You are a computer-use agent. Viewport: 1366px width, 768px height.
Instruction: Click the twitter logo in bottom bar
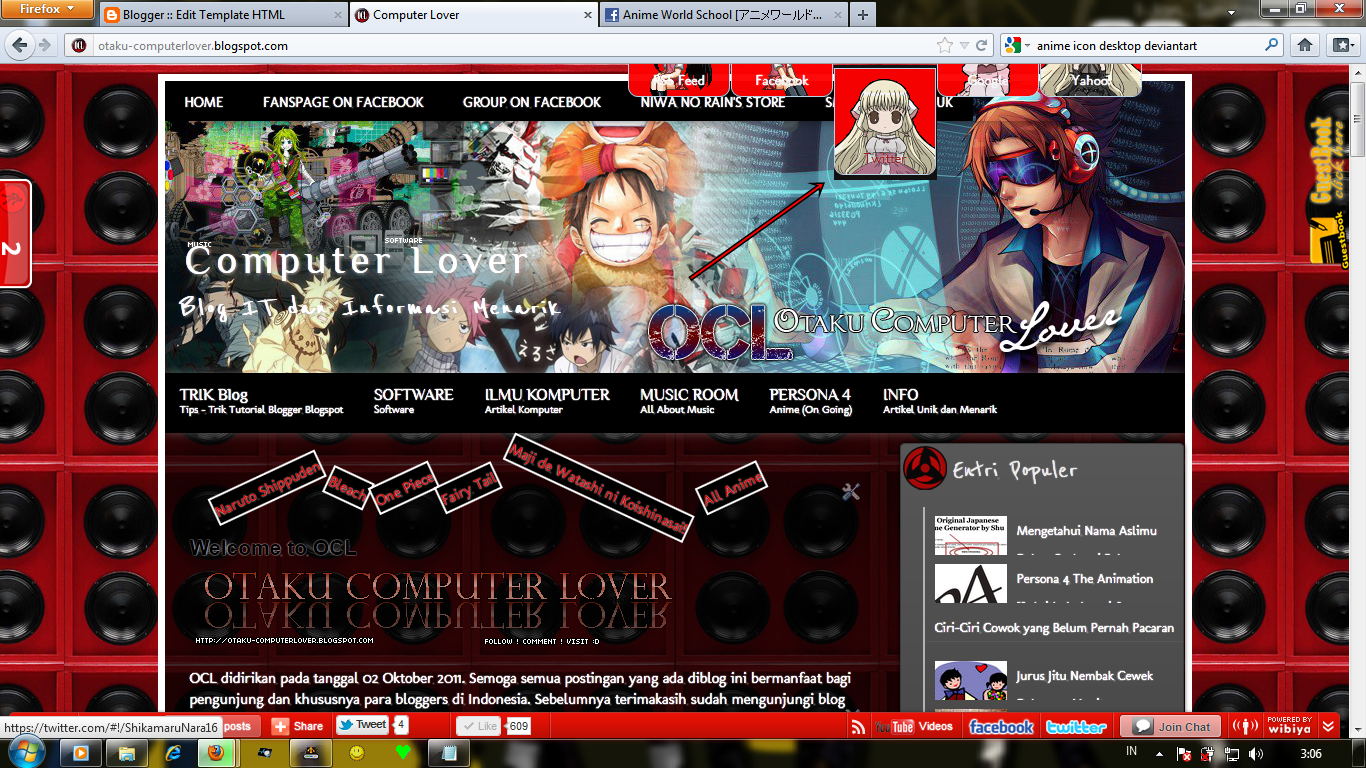(x=1076, y=727)
